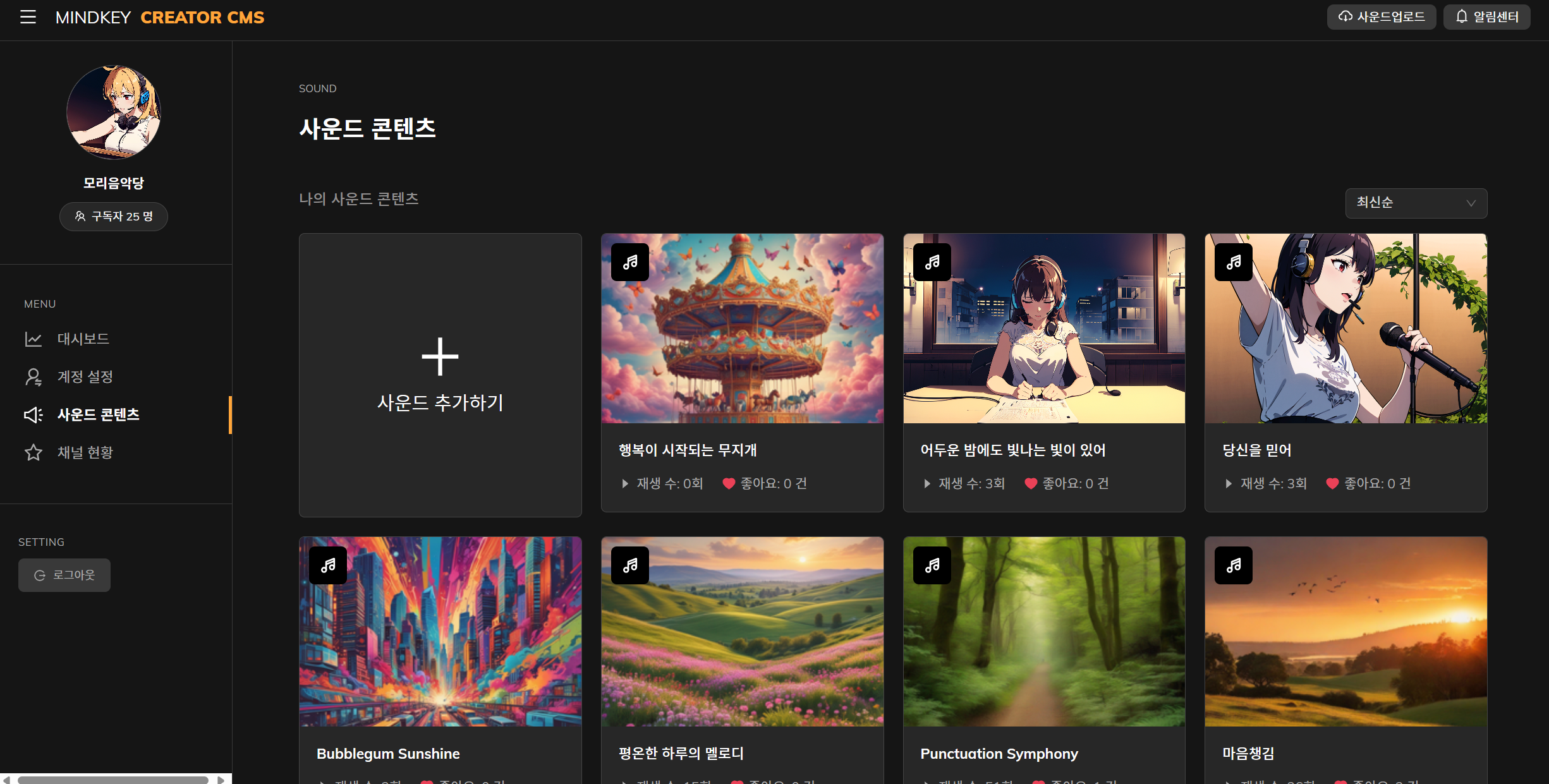Image resolution: width=1549 pixels, height=784 pixels.
Task: Click the chevron arrow in sort box
Action: pos(1471,203)
